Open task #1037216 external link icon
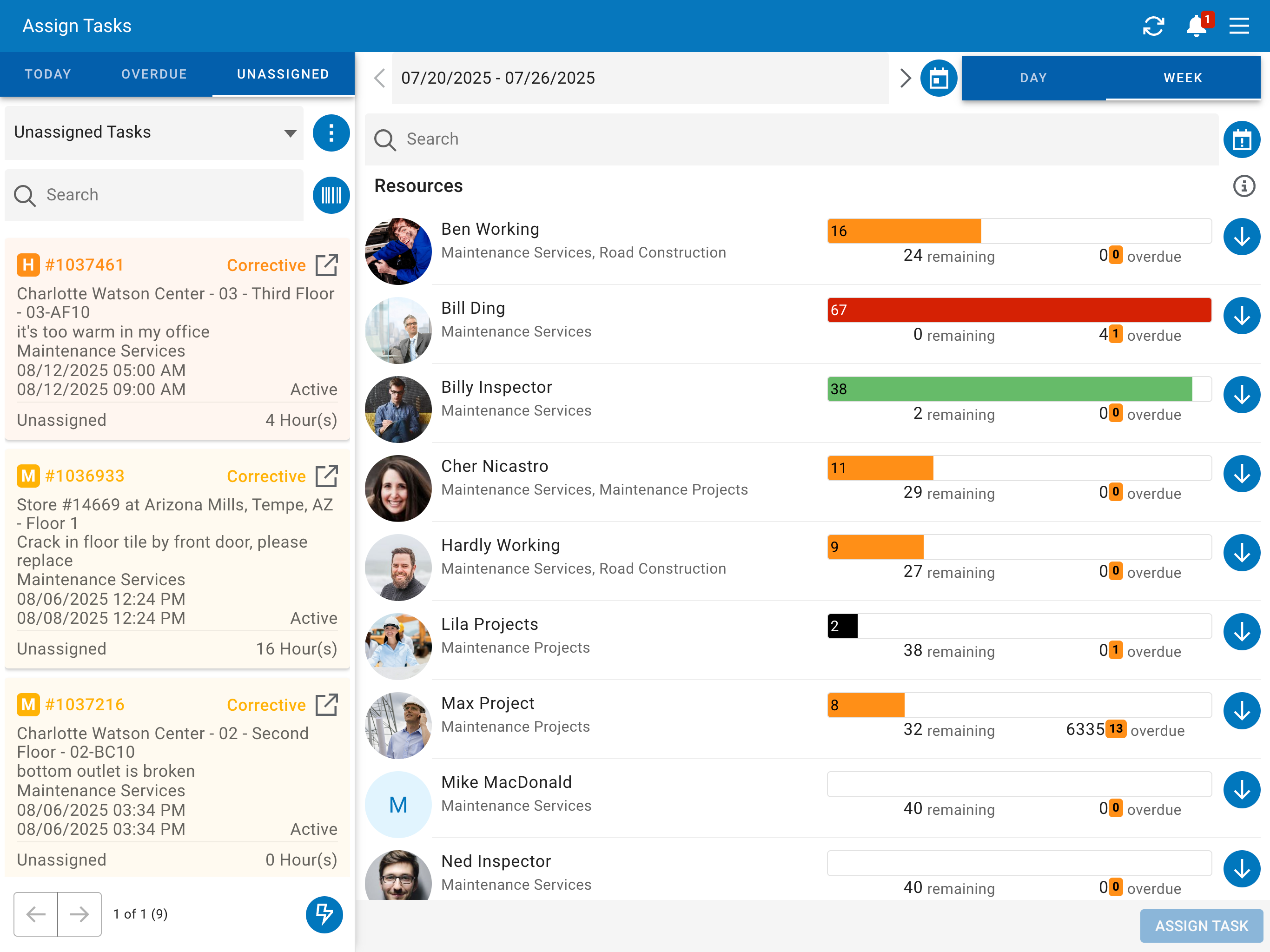 tap(327, 705)
